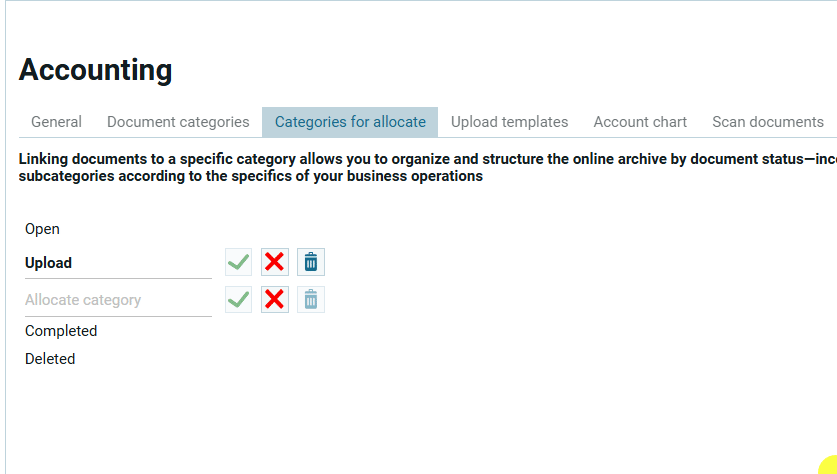The image size is (837, 474).
Task: Select the Deleted category entry
Action: pos(50,359)
